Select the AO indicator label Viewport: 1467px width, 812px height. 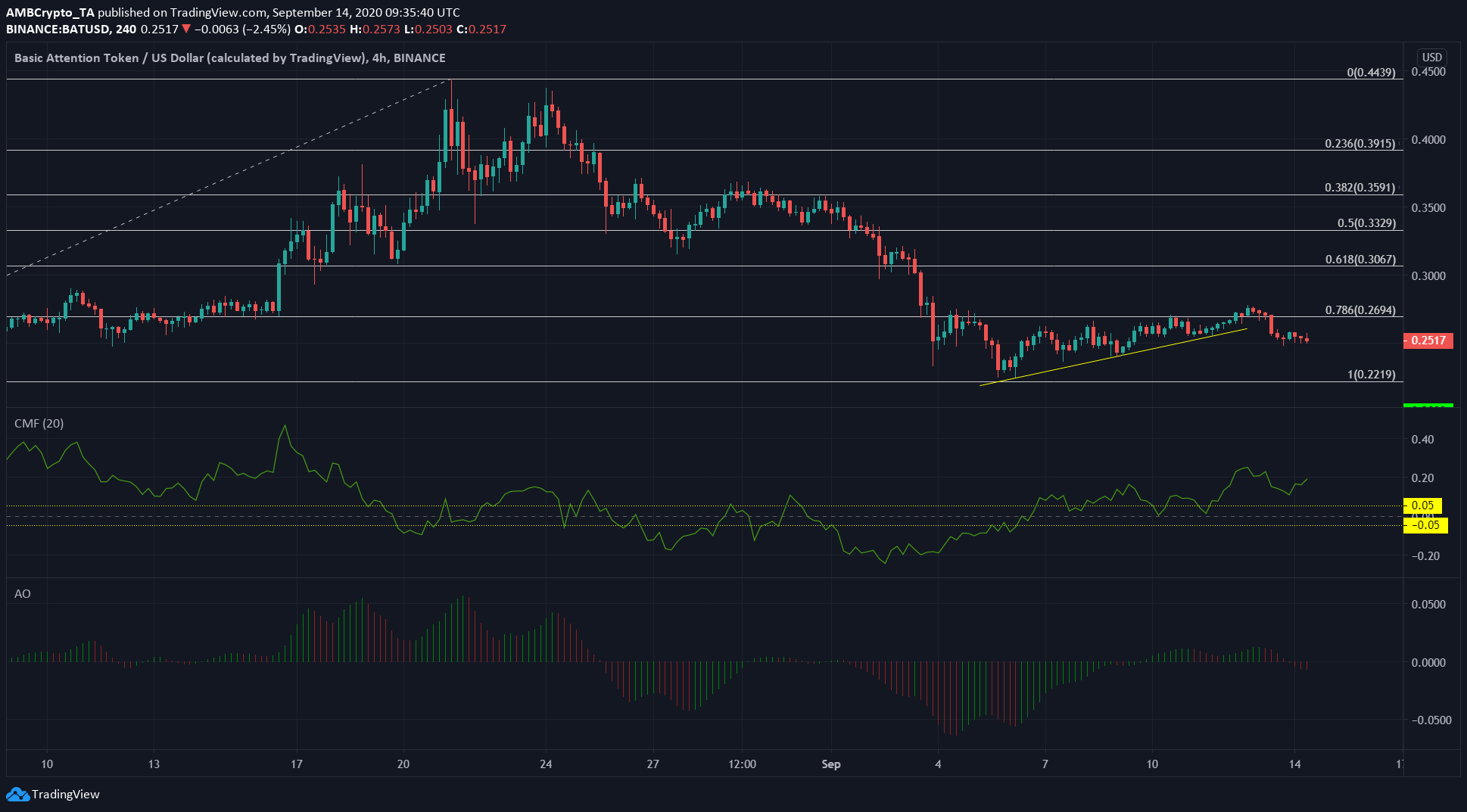click(x=23, y=594)
